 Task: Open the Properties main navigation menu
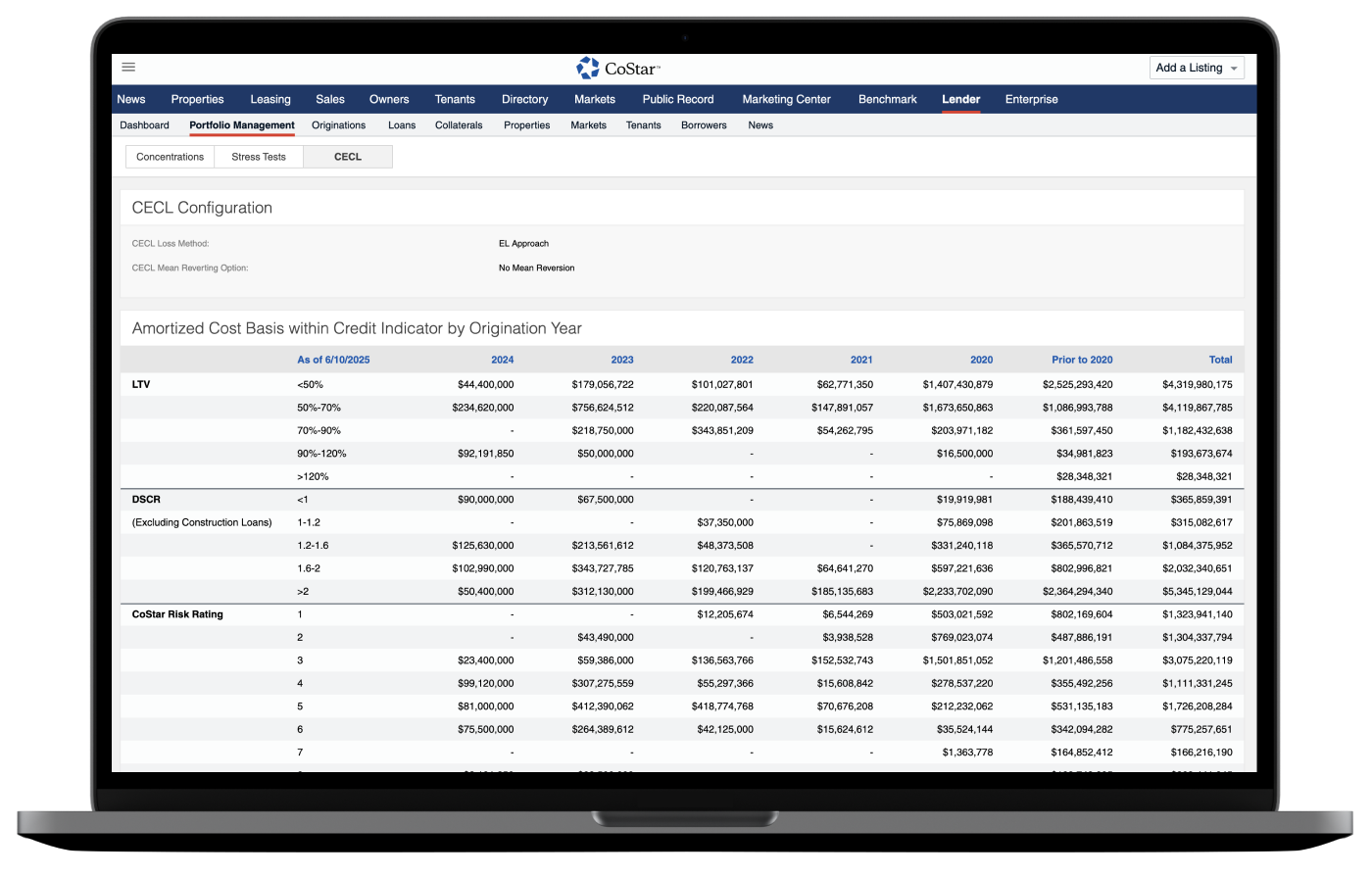[197, 99]
